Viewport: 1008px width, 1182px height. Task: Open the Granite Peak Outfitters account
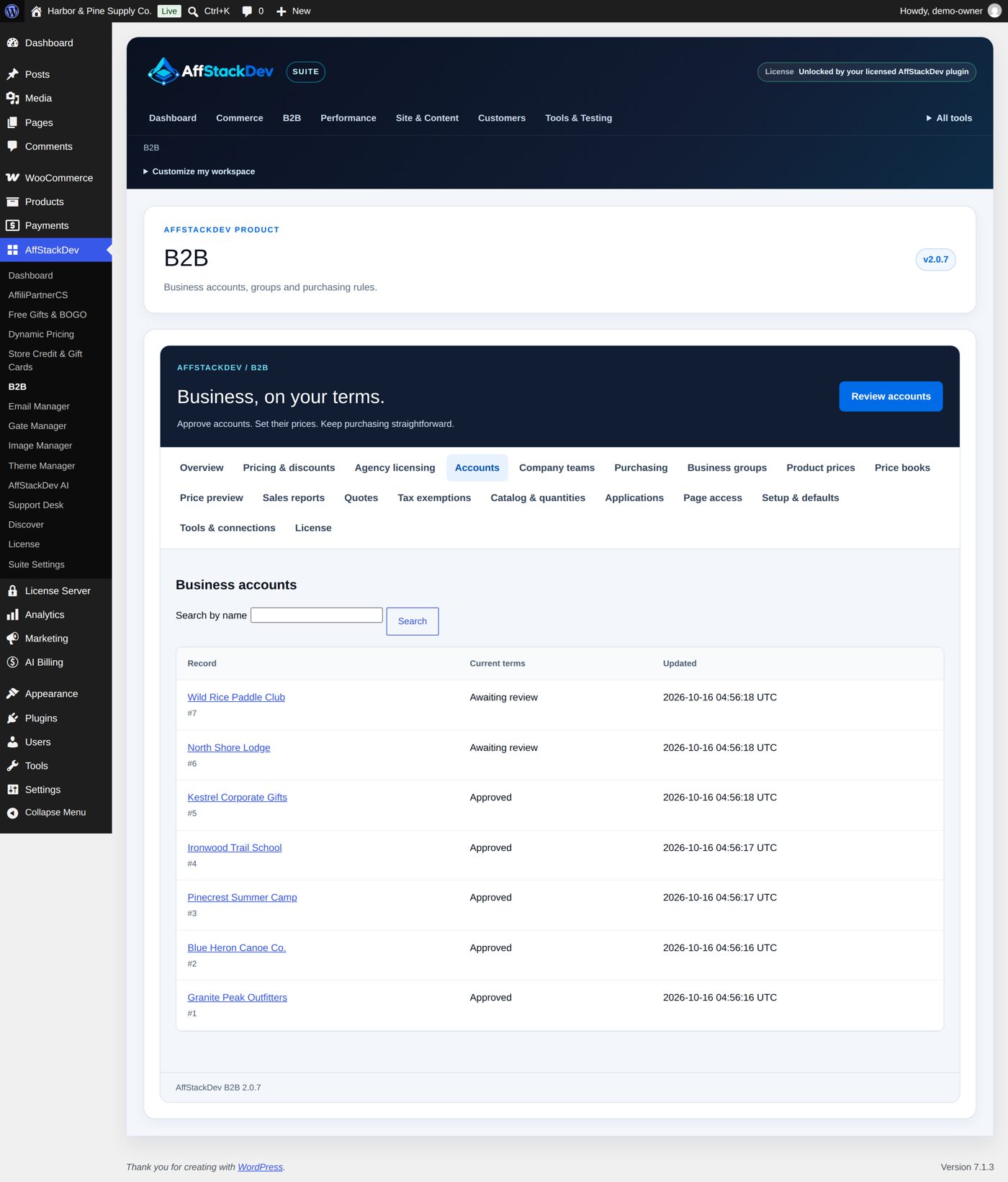coord(237,998)
